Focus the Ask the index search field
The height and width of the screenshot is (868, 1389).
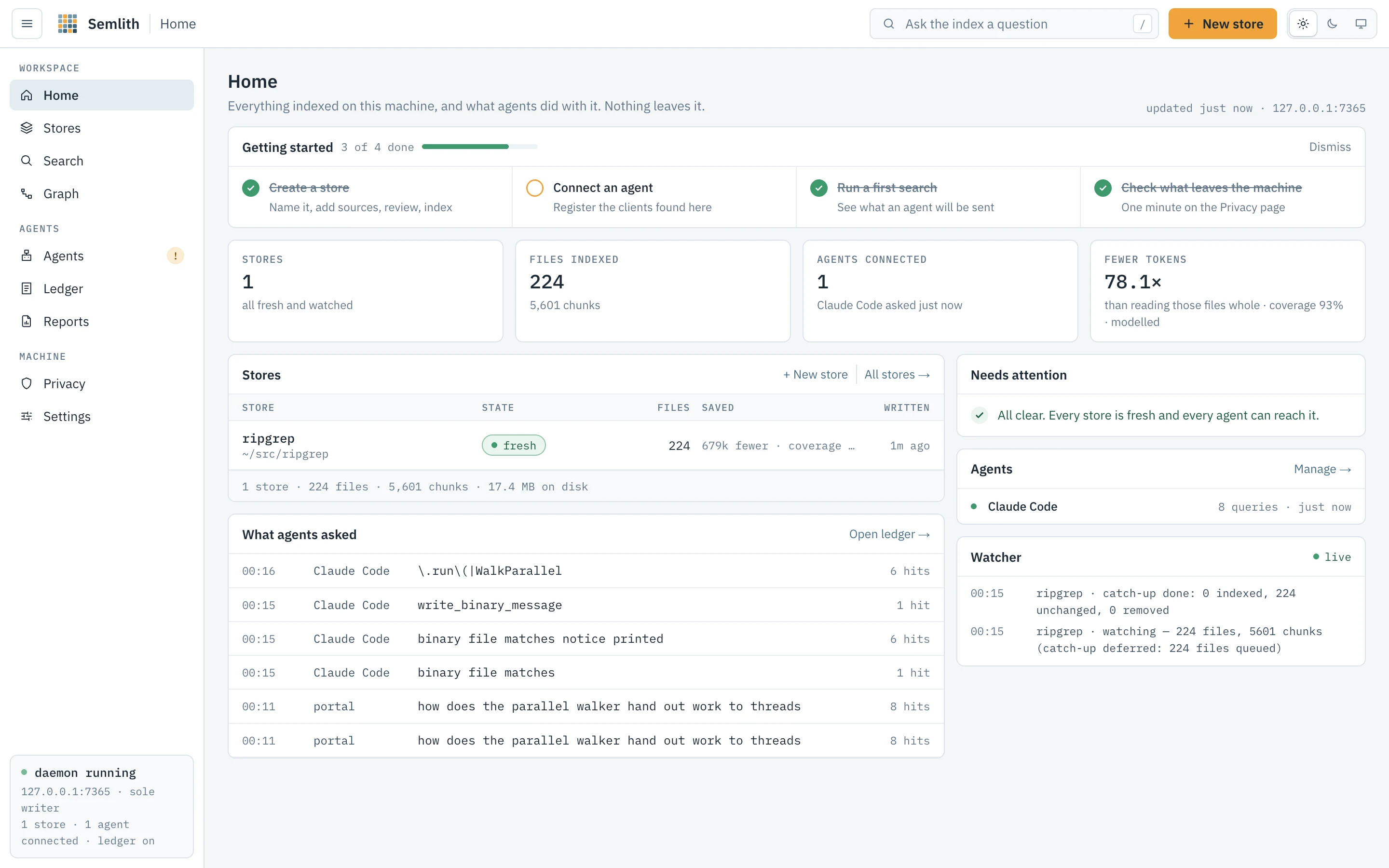[1014, 24]
